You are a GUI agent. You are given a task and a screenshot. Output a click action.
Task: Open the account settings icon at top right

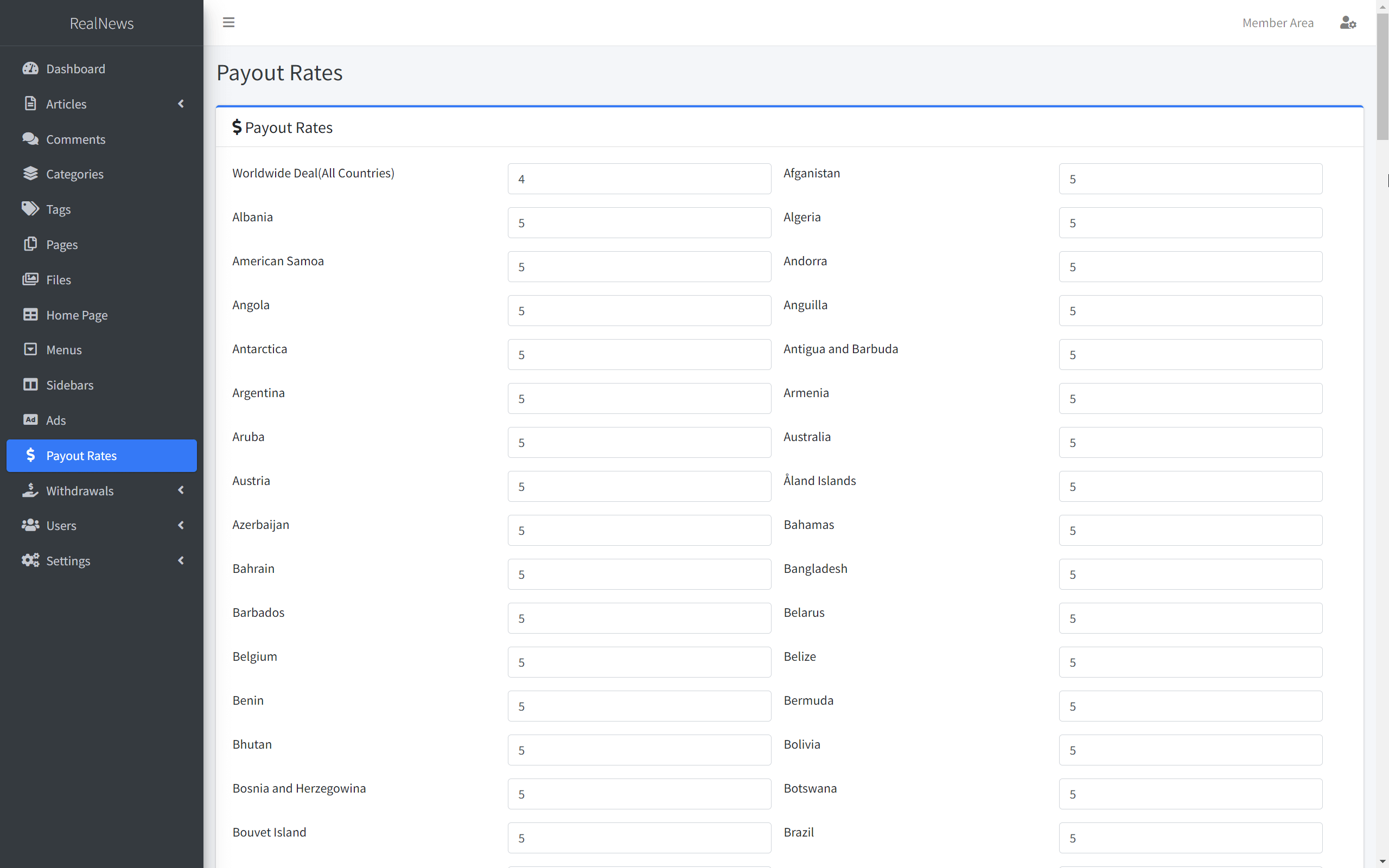(1348, 22)
